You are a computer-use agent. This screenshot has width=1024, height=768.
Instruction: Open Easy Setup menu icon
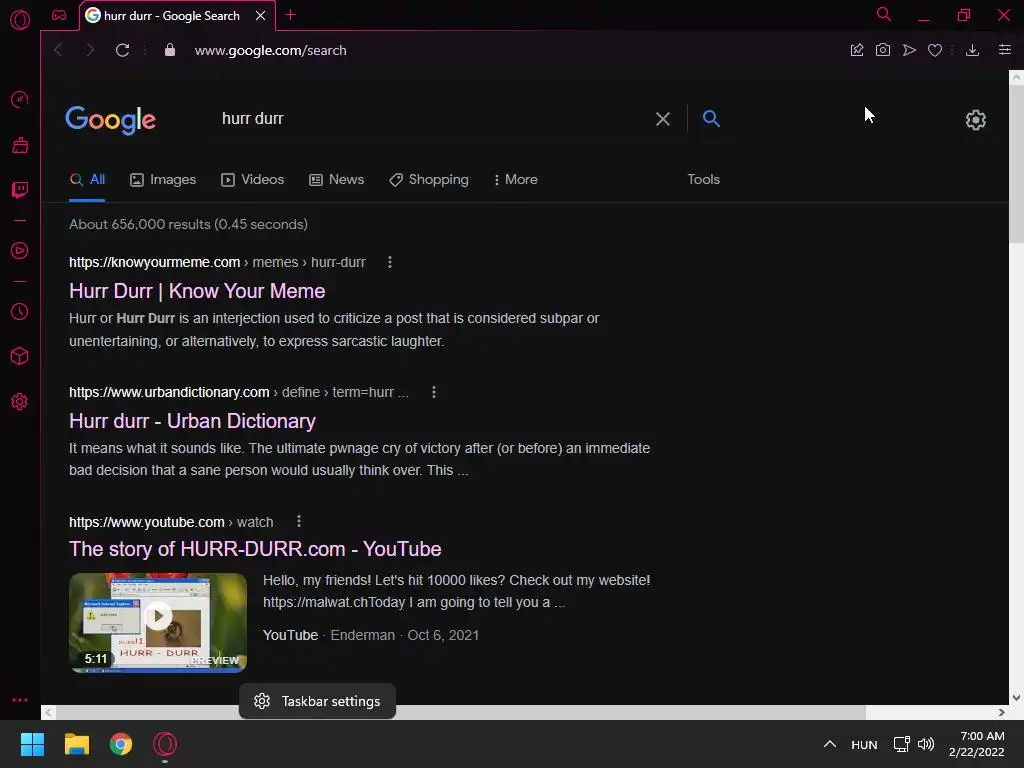1005,50
